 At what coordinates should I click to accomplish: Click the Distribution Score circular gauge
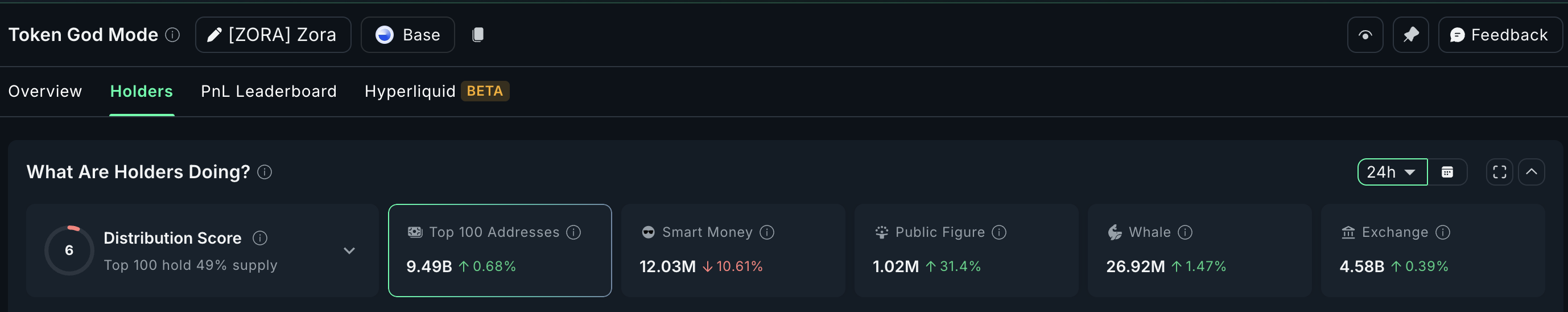69,251
